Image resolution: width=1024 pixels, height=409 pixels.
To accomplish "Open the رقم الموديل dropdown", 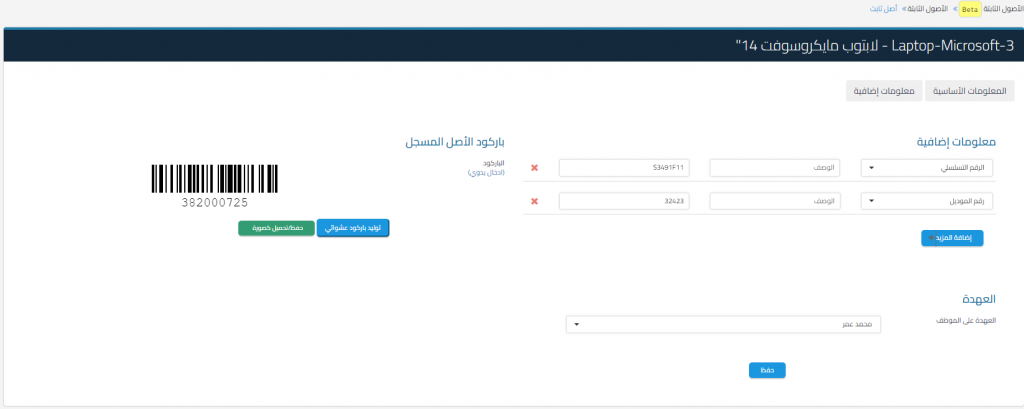I will tap(927, 201).
